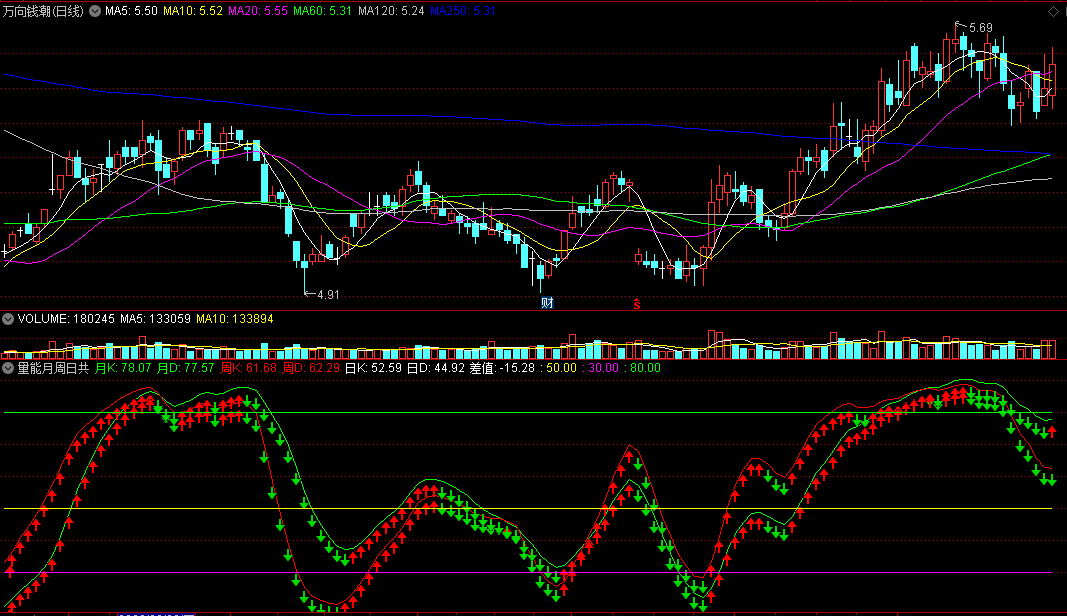Click the 差值: -15.28 value

(x=502, y=368)
